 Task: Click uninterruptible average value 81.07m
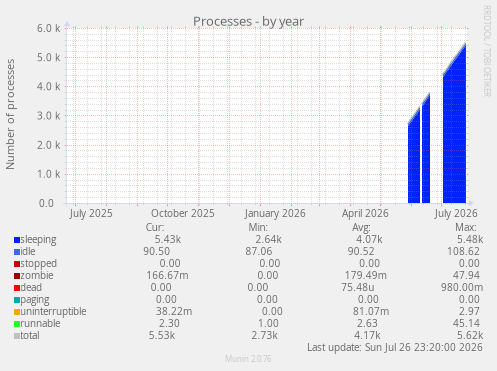coord(371,311)
